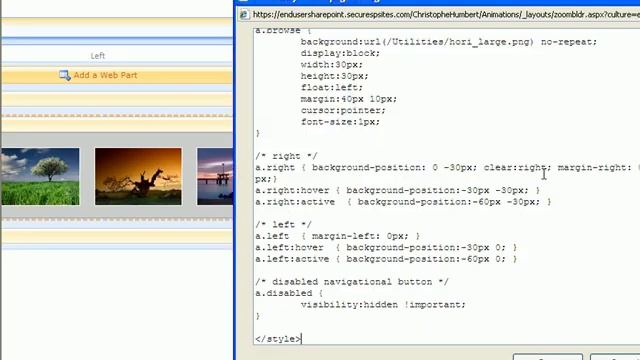Click the 'float:left;' line
Image resolution: width=640 pixels, height=360 pixels.
(331, 87)
